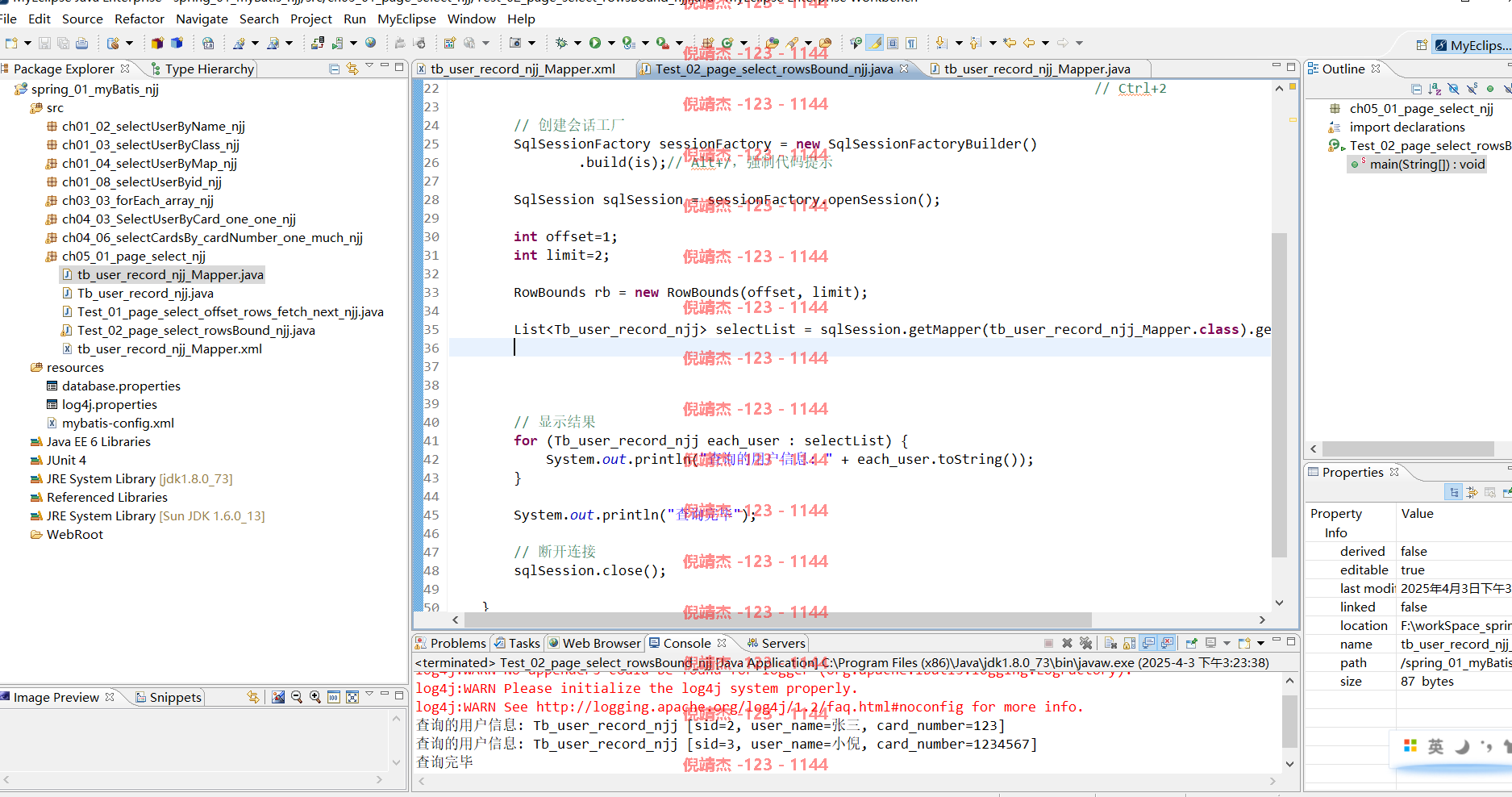Image resolution: width=1512 pixels, height=797 pixels.
Task: Click the Toggle Mark Occurrences highlighter icon
Action: 876,43
